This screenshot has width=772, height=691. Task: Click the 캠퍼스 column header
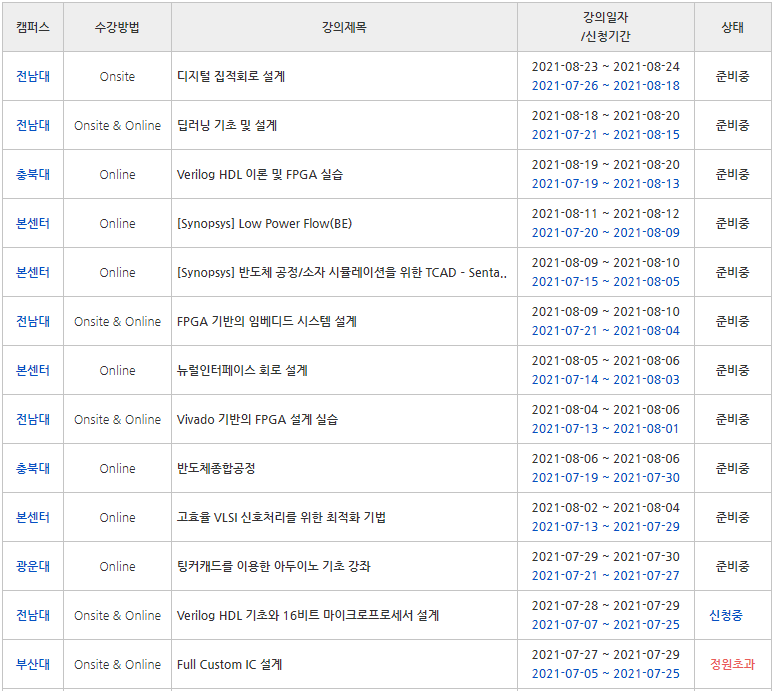point(33,27)
